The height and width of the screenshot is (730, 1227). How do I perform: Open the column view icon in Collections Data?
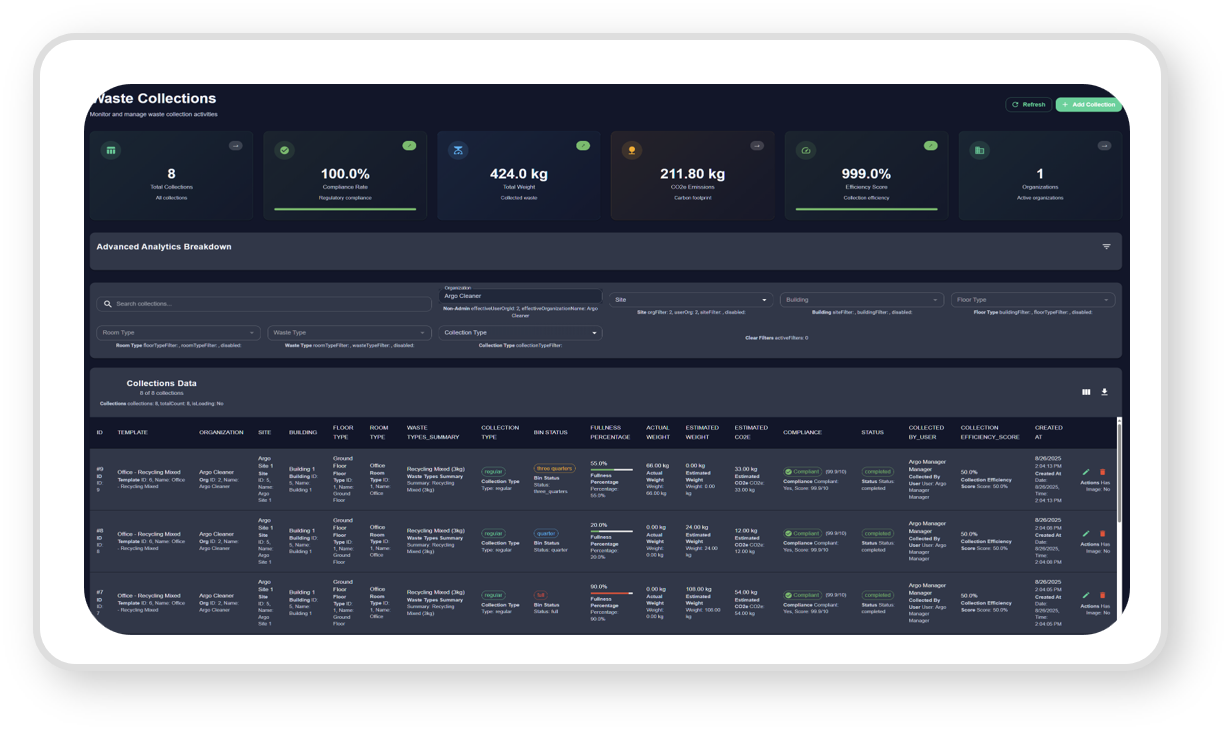(1086, 392)
